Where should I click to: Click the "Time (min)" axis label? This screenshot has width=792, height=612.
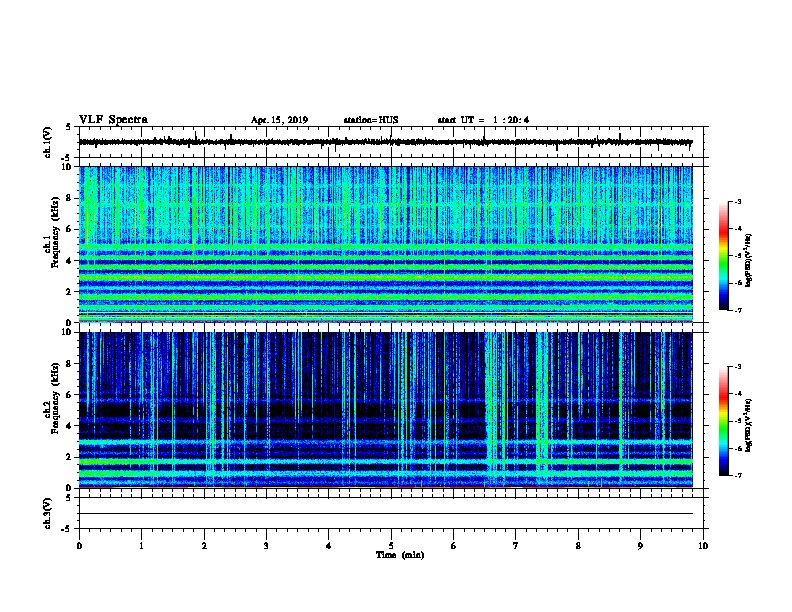point(400,555)
